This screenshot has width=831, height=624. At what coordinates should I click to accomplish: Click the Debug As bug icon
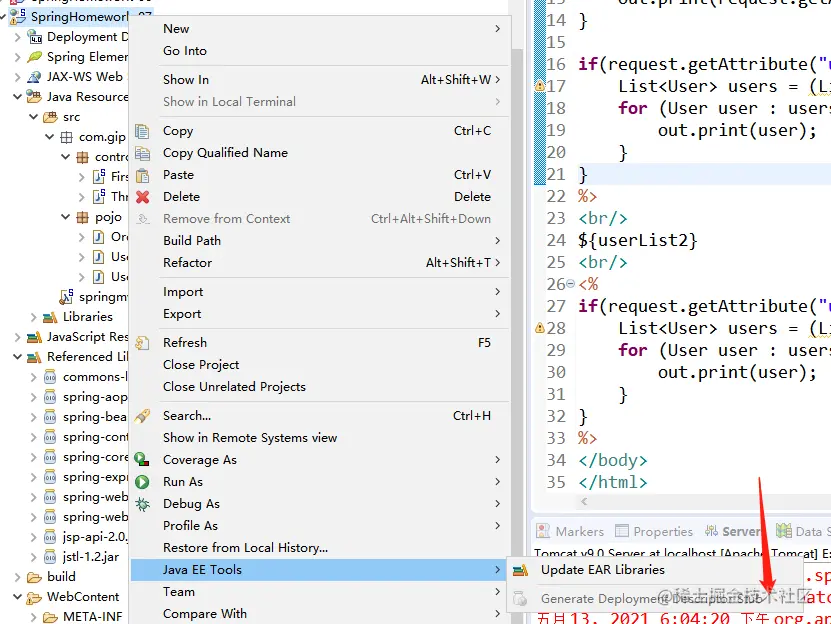click(142, 504)
